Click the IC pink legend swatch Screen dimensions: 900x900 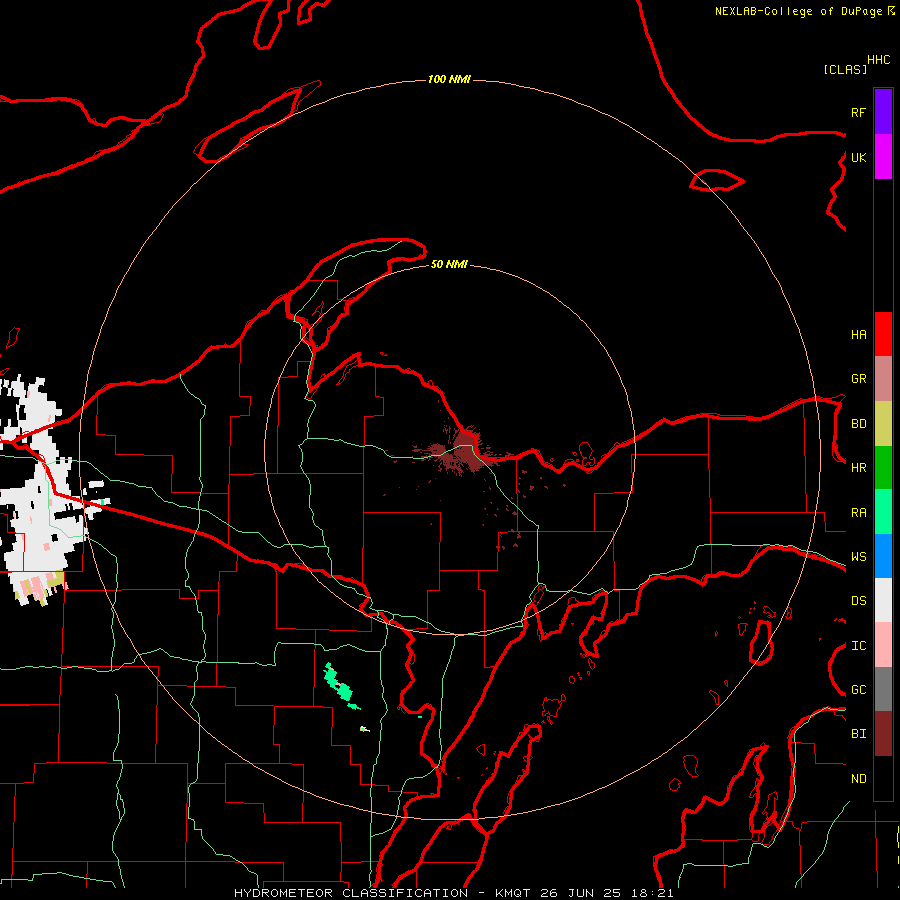tap(883, 645)
